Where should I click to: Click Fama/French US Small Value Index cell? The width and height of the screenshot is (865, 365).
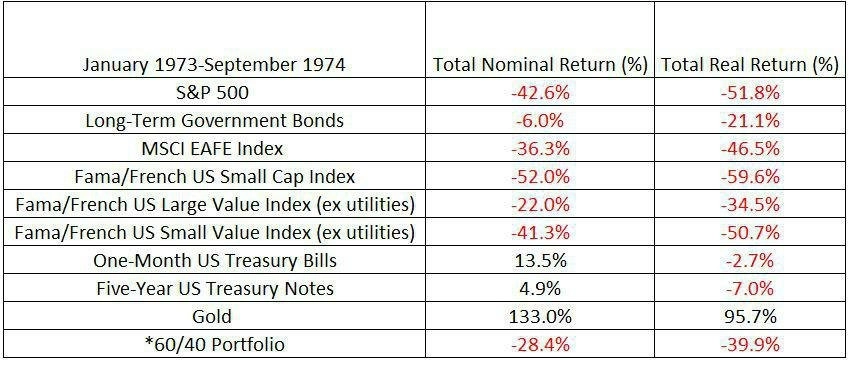[x=214, y=233]
